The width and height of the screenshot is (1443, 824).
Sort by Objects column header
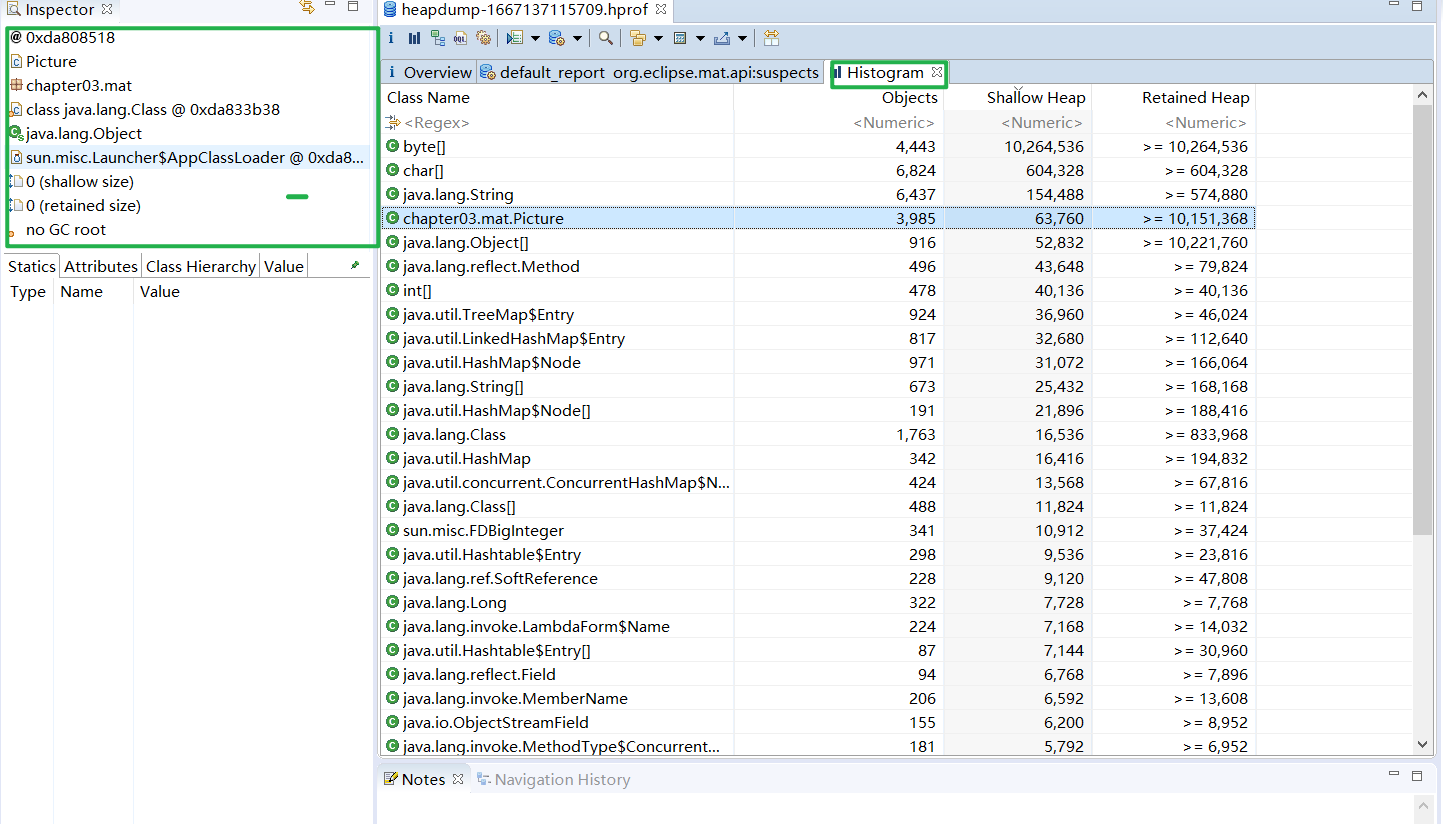(x=838, y=97)
